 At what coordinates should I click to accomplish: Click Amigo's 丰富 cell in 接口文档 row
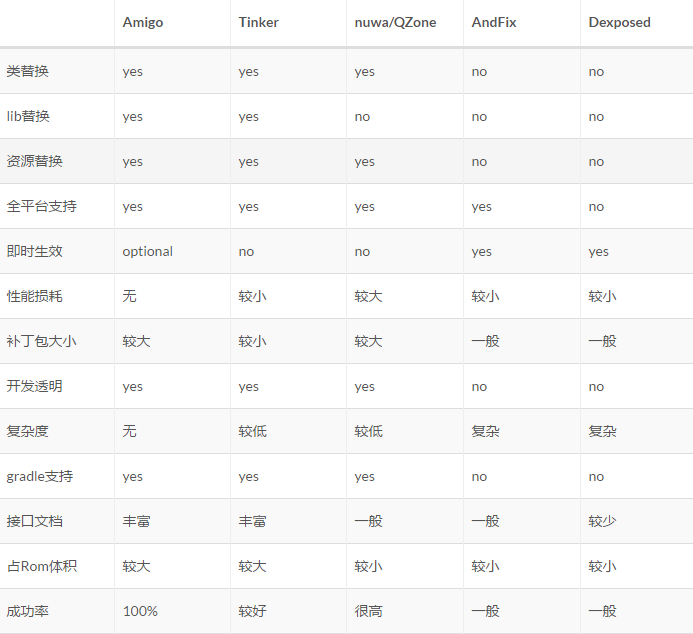137,521
